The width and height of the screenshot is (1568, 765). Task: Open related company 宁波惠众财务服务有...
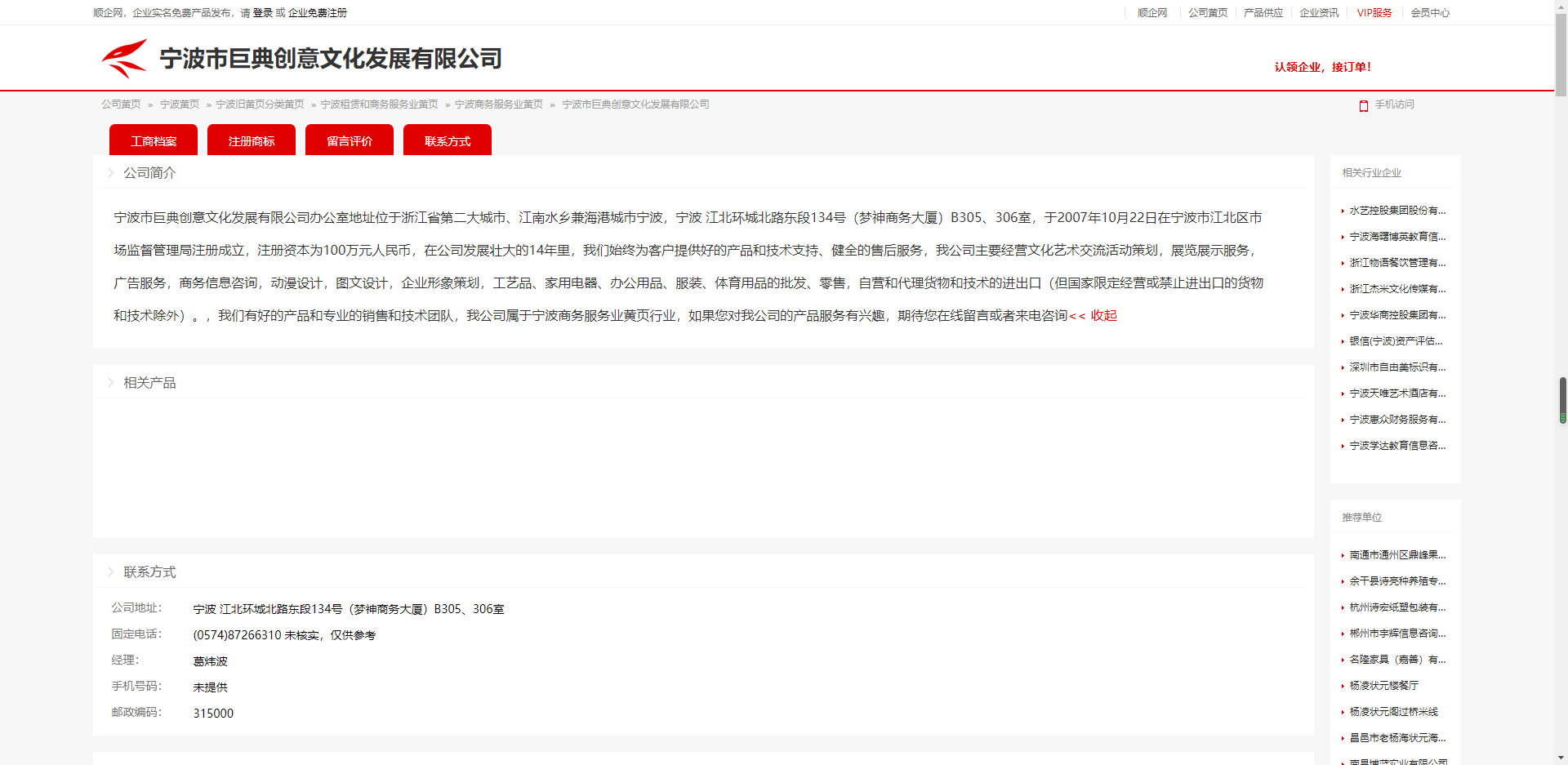[x=1397, y=420]
